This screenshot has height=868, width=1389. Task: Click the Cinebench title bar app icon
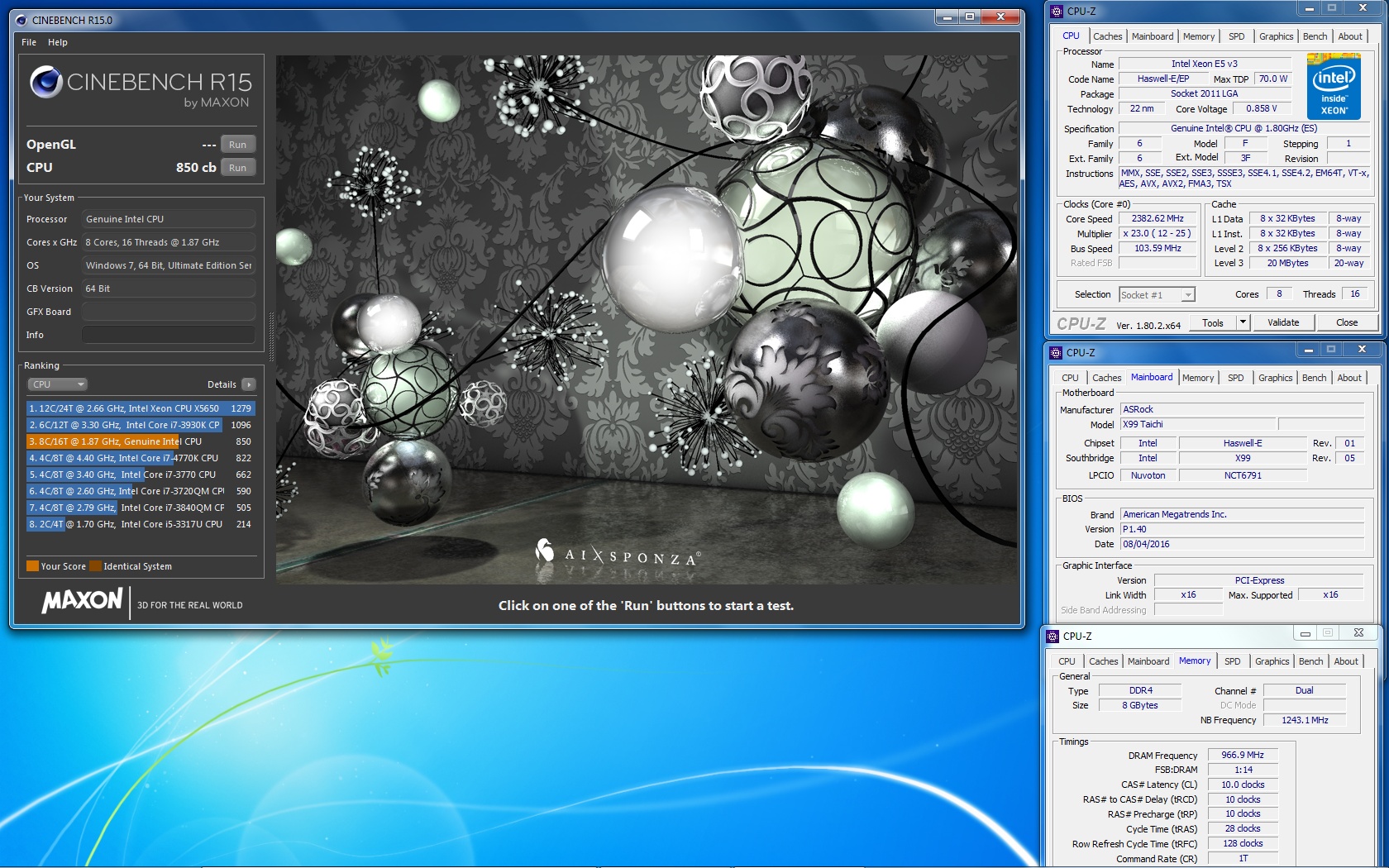point(21,20)
